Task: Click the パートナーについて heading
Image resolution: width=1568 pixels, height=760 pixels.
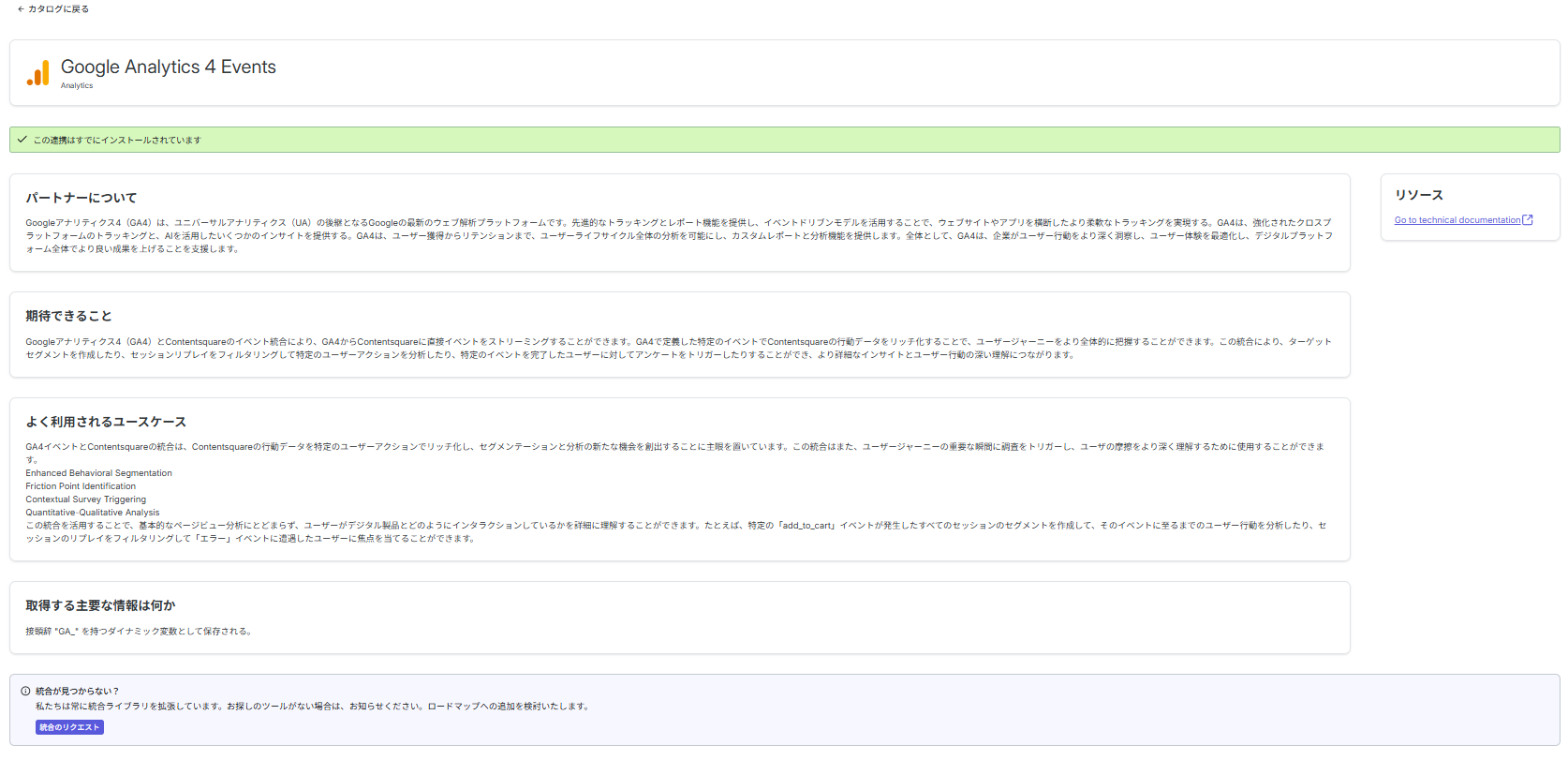Action: (81, 198)
